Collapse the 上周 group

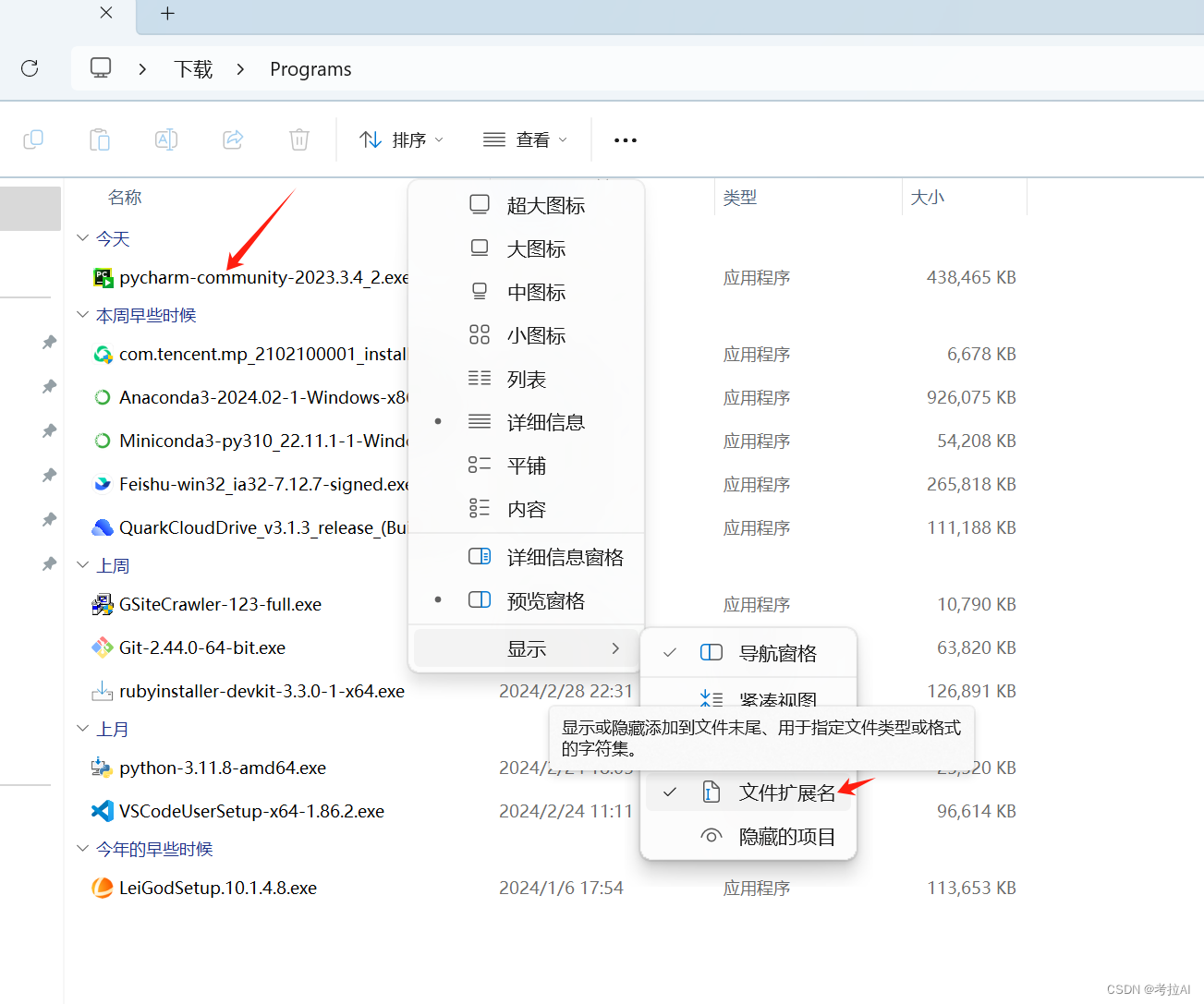[x=82, y=565]
